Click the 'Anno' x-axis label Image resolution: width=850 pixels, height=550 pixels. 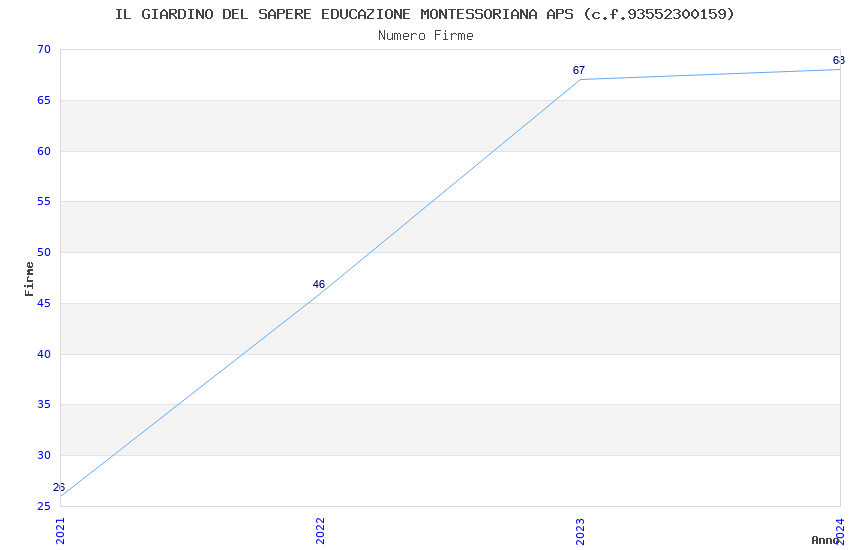pyautogui.click(x=825, y=540)
